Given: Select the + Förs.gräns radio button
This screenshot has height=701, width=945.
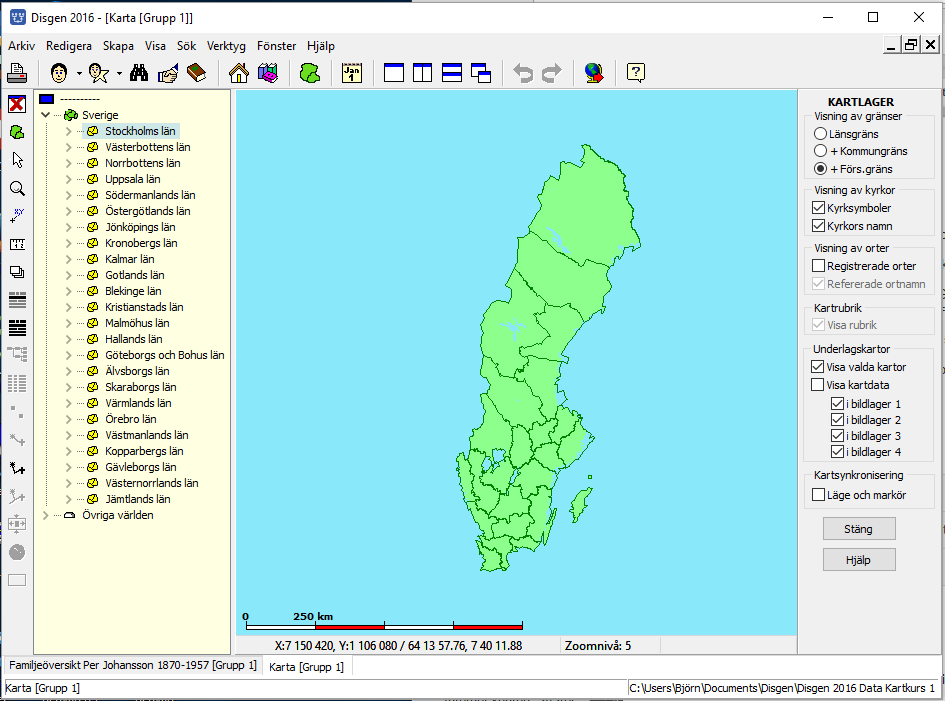Looking at the screenshot, I should click(820, 169).
